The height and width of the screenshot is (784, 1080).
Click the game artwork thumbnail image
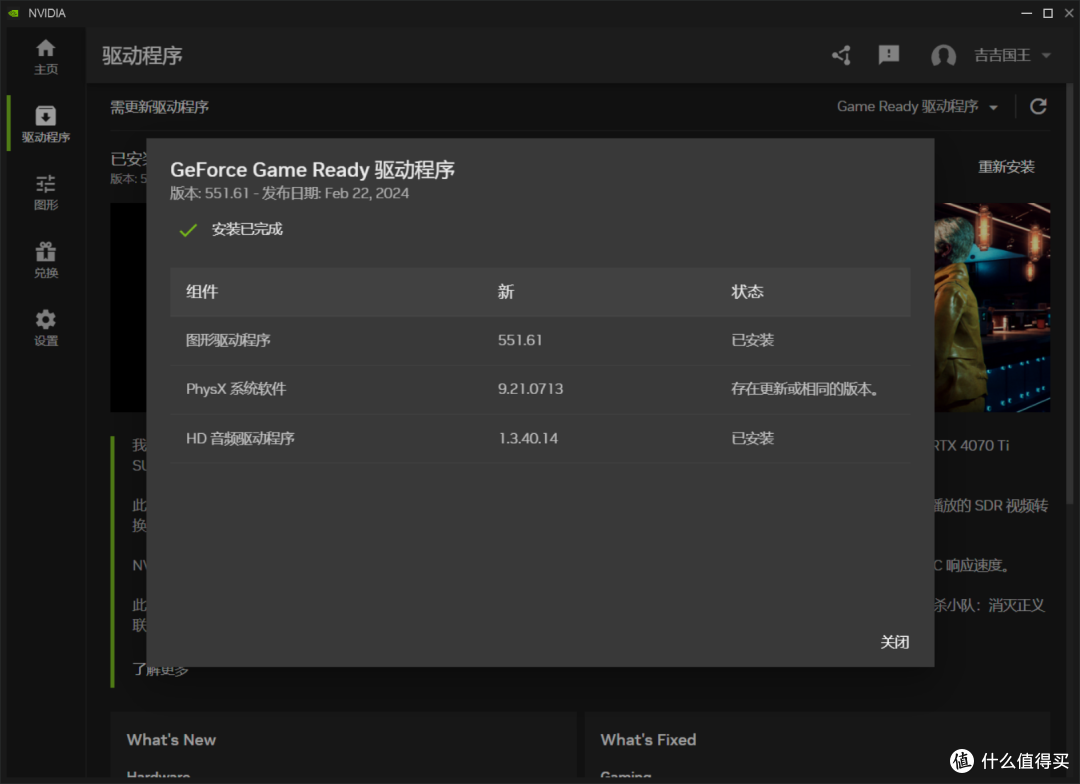coord(992,307)
